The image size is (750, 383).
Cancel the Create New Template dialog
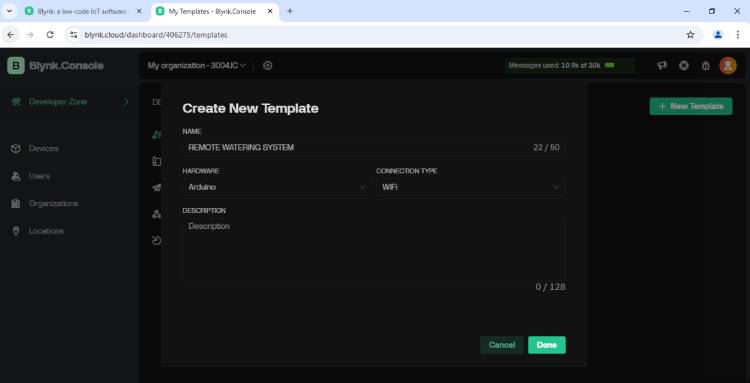coord(502,345)
